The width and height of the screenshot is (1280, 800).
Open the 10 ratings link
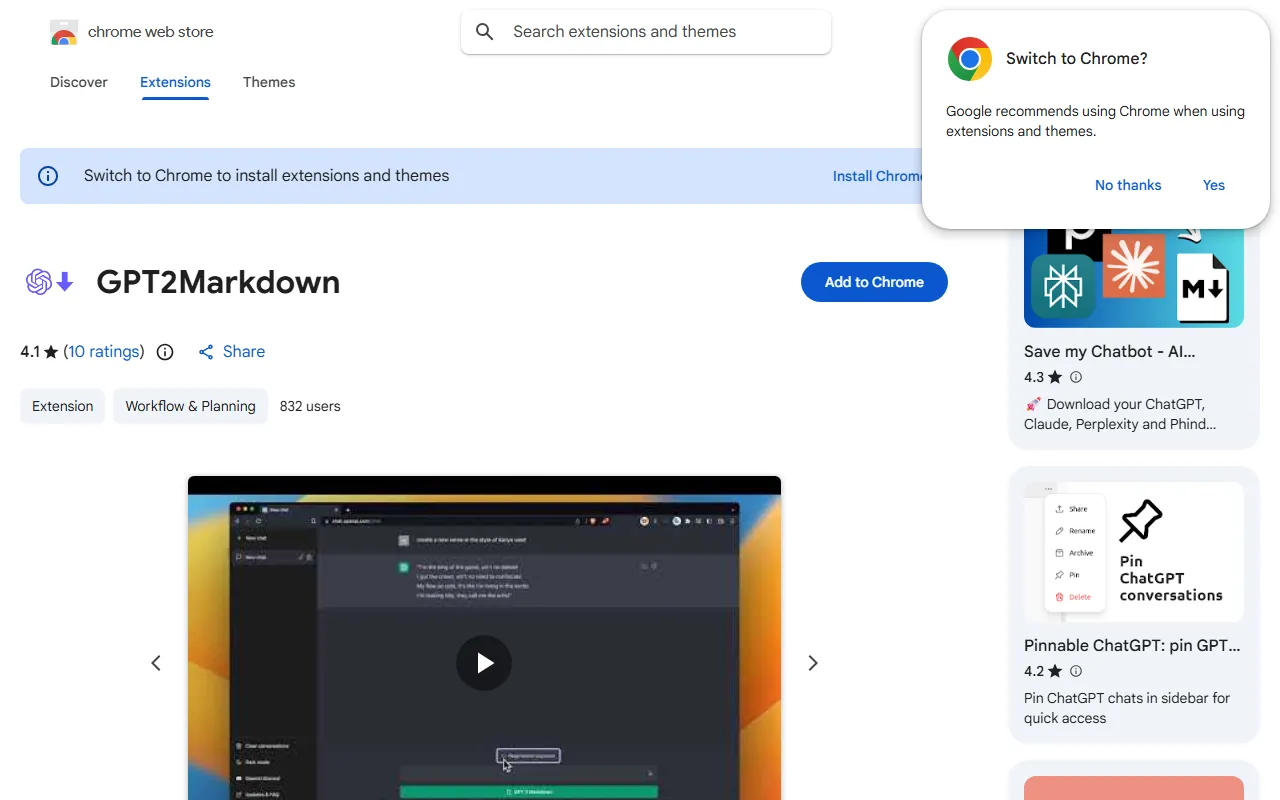(104, 352)
